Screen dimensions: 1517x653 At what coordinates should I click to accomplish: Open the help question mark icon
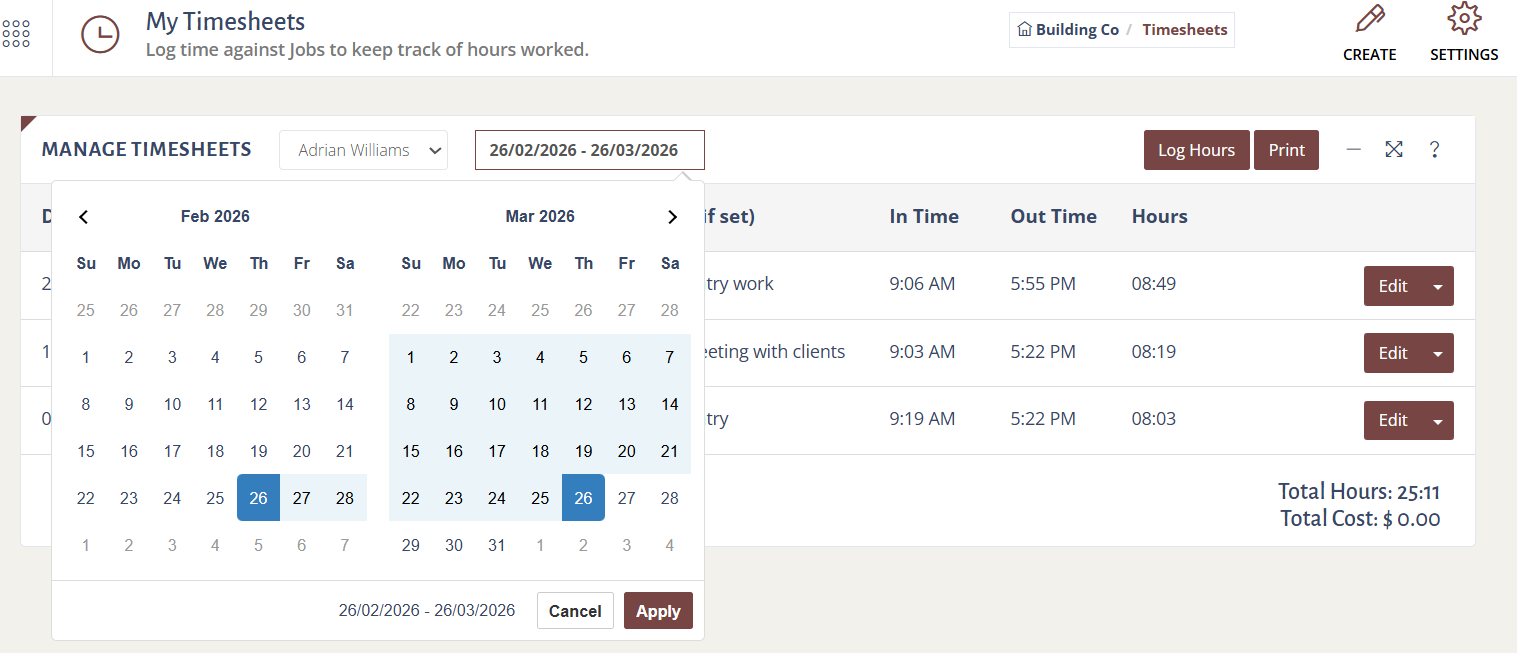click(1434, 150)
